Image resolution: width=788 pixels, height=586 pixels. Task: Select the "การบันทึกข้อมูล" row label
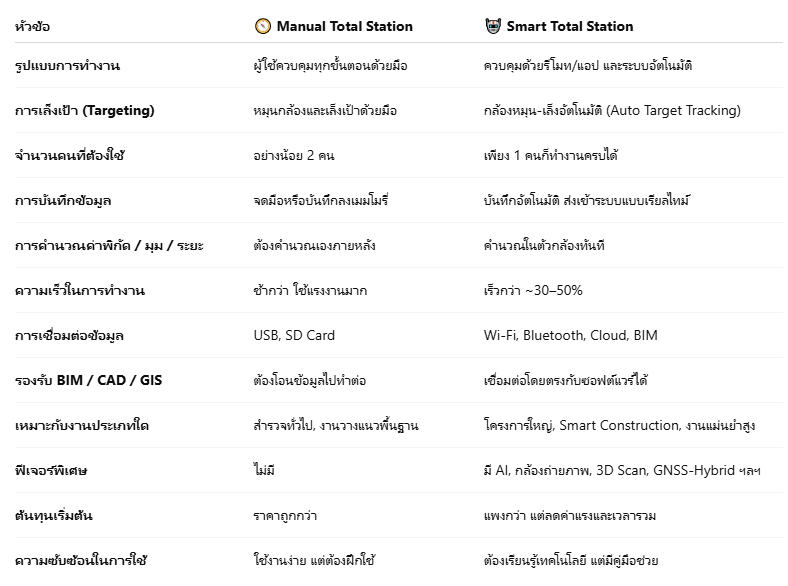tap(63, 200)
